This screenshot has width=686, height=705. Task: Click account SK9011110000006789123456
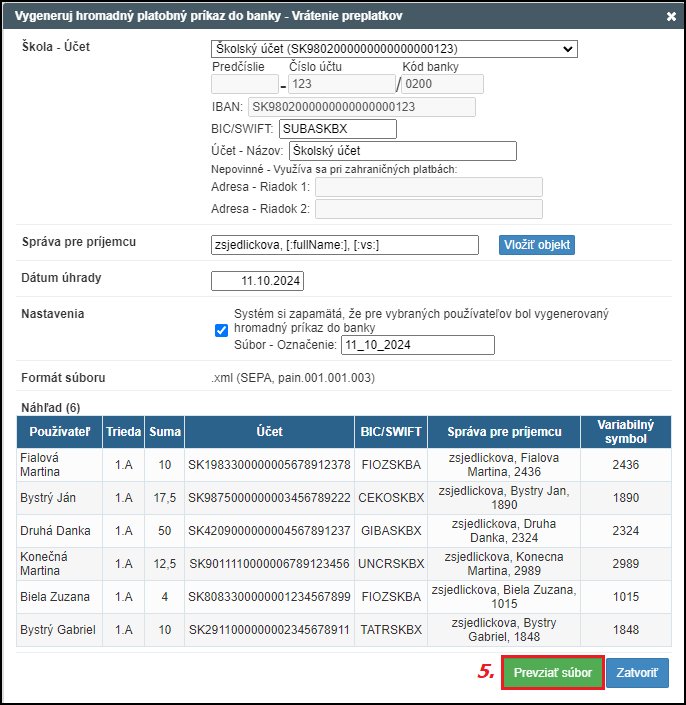coord(269,564)
